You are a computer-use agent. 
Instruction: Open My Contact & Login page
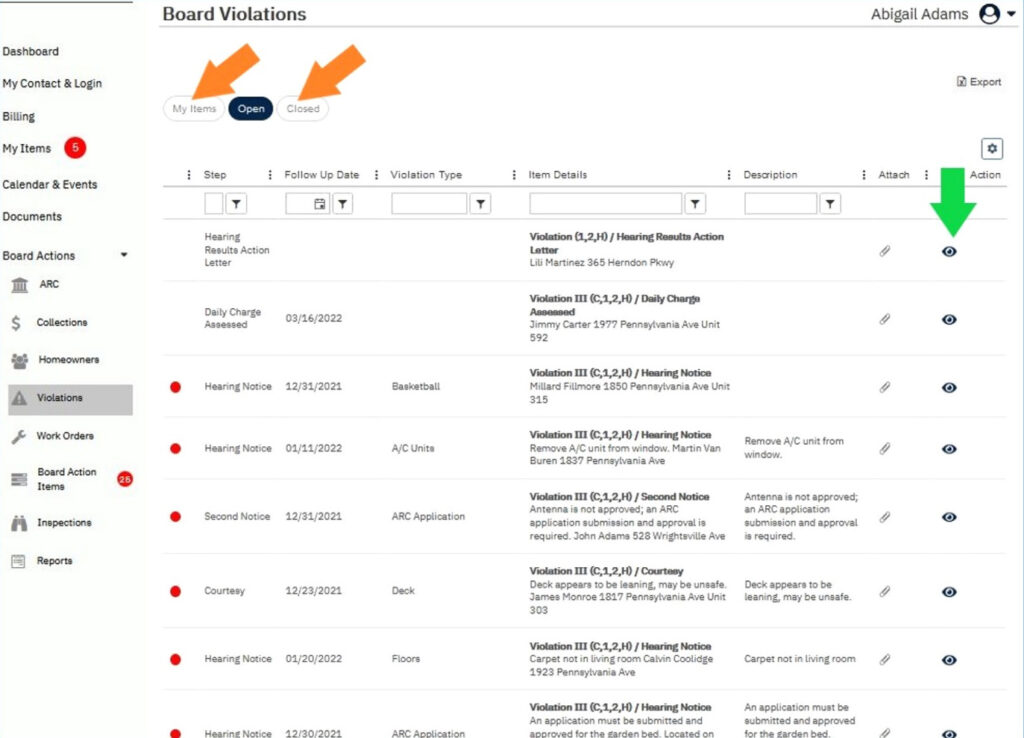52,83
